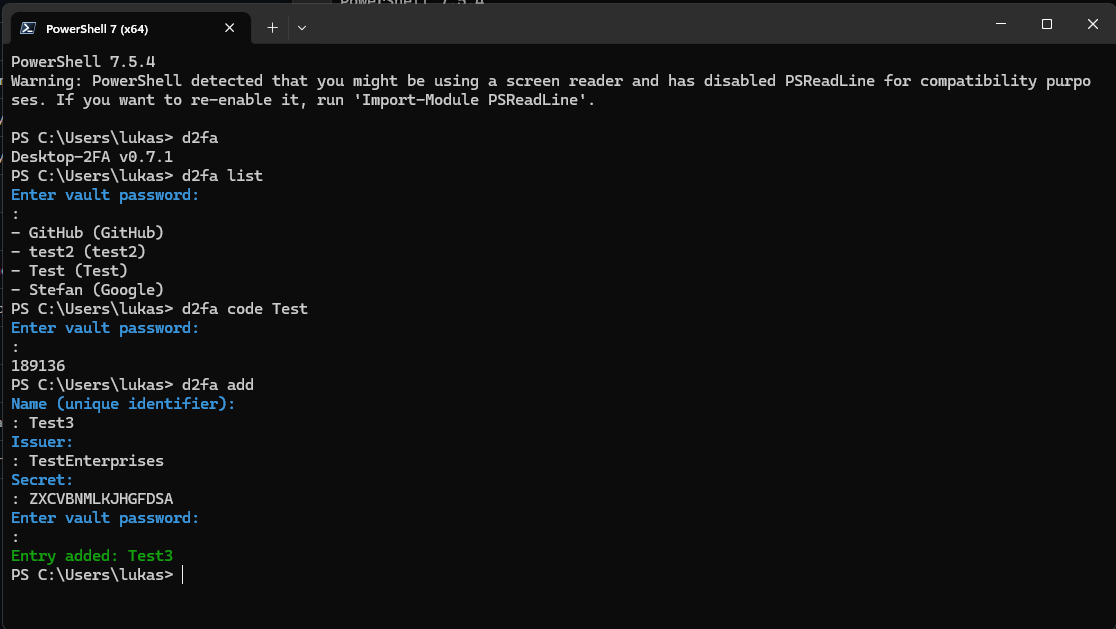Close the PowerShell 7 tab with its X
The image size is (1116, 629).
pos(229,28)
